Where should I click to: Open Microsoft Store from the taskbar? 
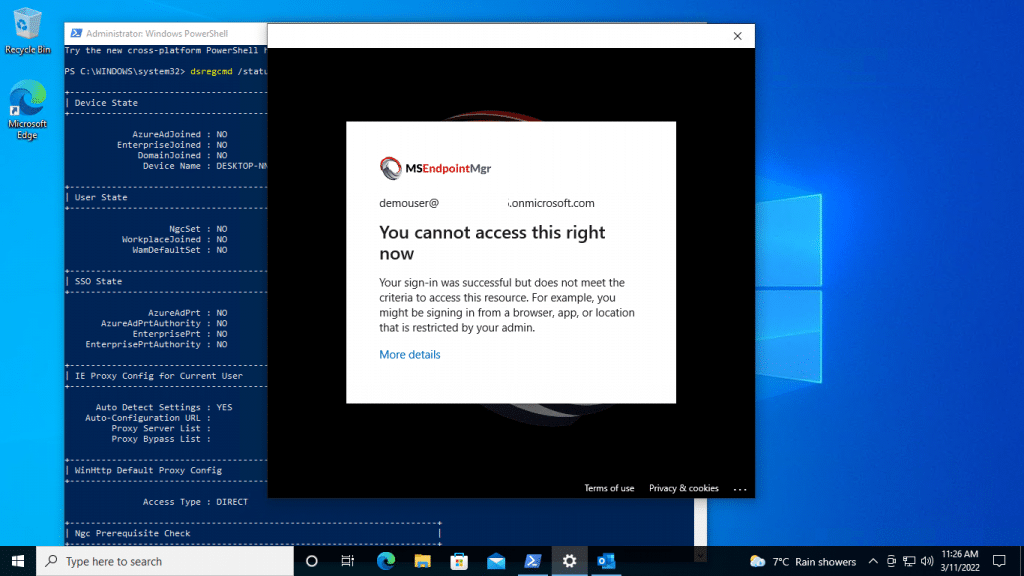[459, 561]
